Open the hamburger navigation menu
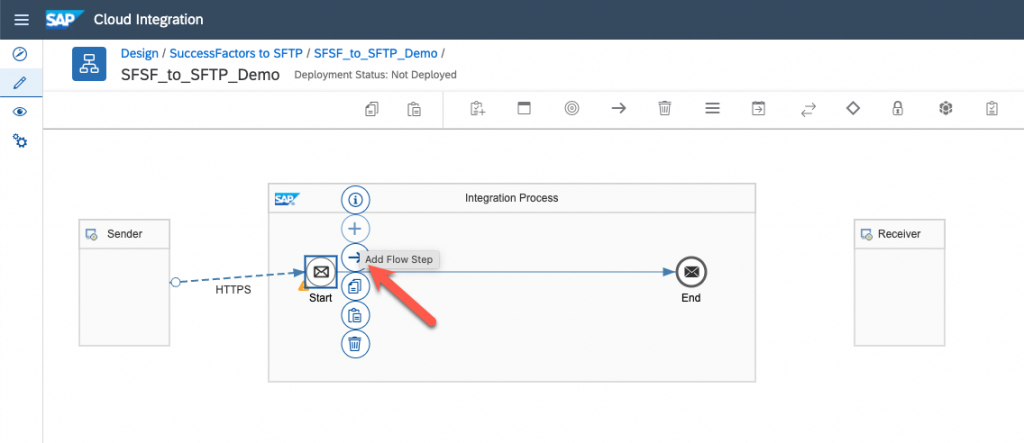 coord(22,20)
